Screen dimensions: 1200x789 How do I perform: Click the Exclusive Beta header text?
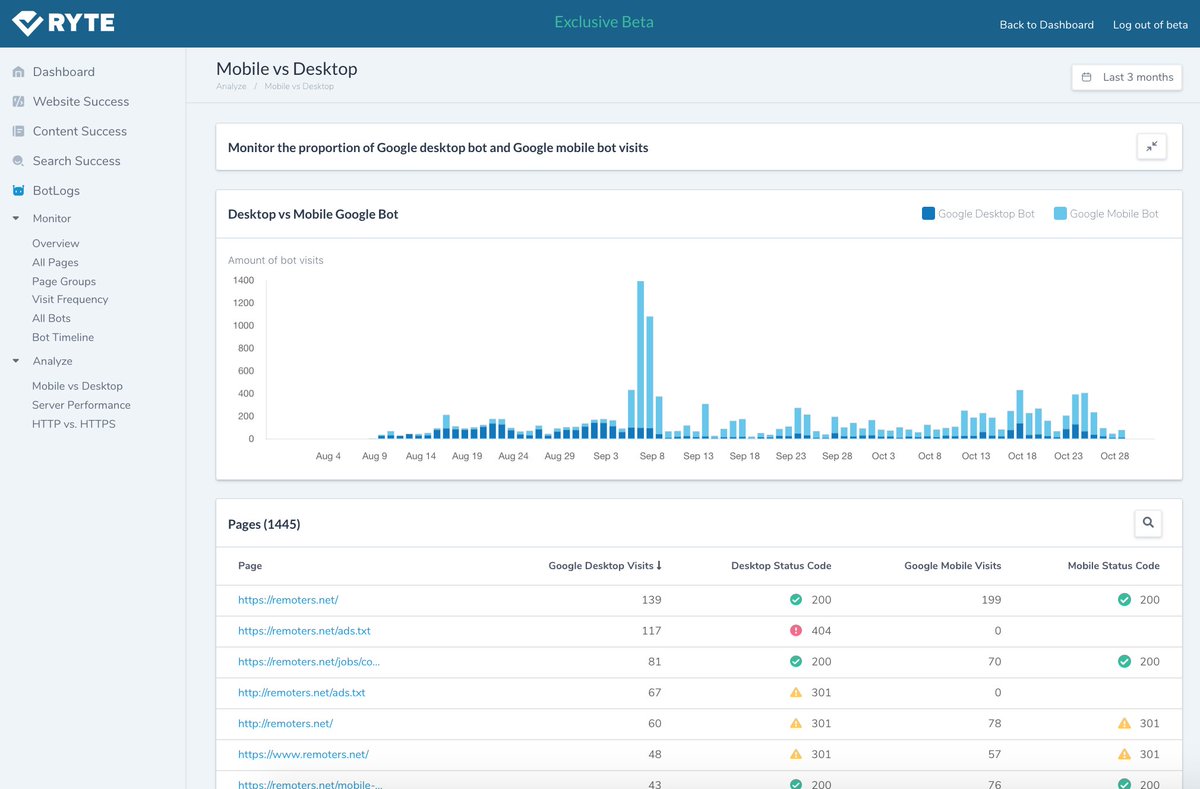click(x=604, y=22)
